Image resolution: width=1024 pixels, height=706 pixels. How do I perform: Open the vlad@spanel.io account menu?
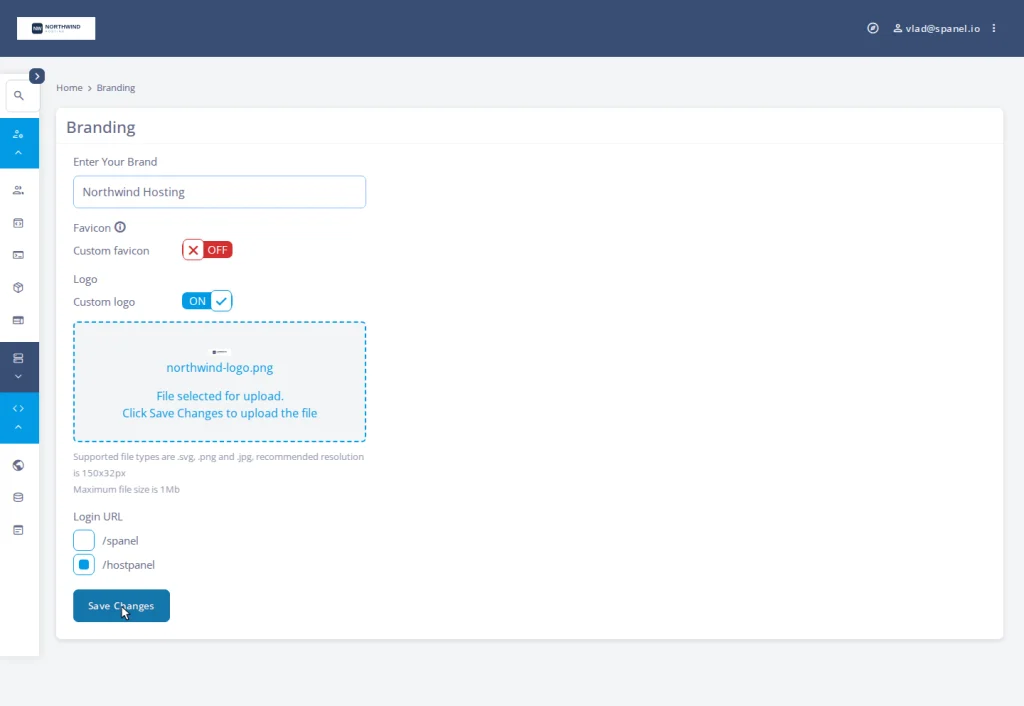click(x=936, y=28)
